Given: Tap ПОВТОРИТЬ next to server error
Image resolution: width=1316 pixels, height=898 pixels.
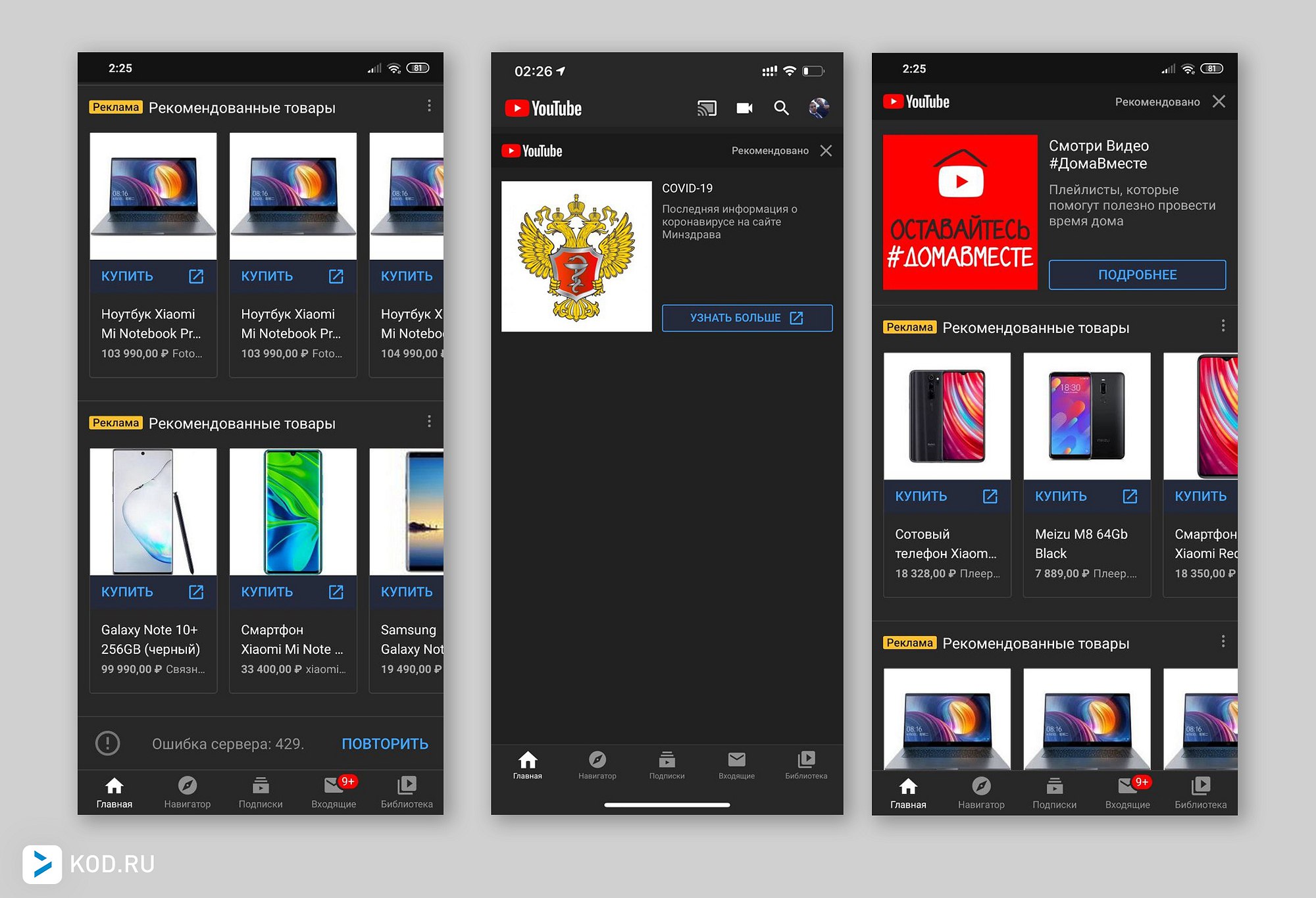Looking at the screenshot, I should (385, 743).
